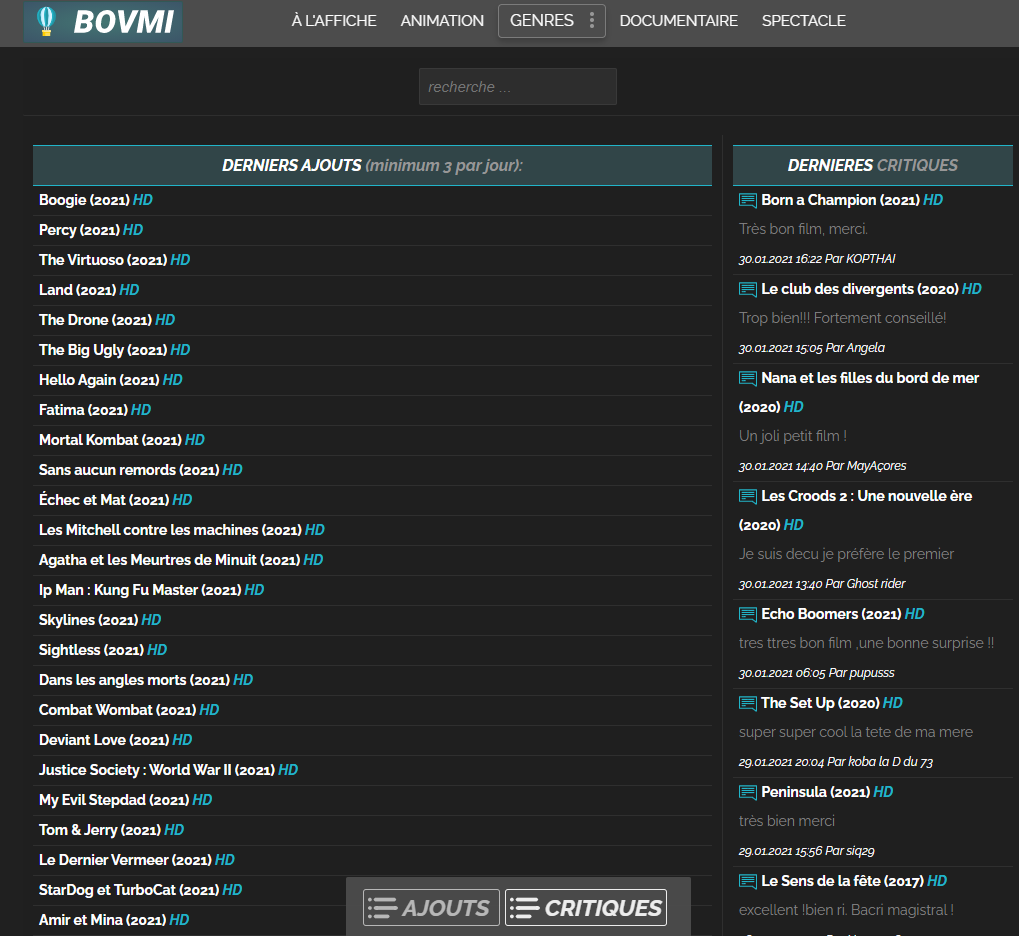Screen dimensions: 1019x936
Task: Open Agatha et les Meurtres de Minuit
Action: pos(181,560)
